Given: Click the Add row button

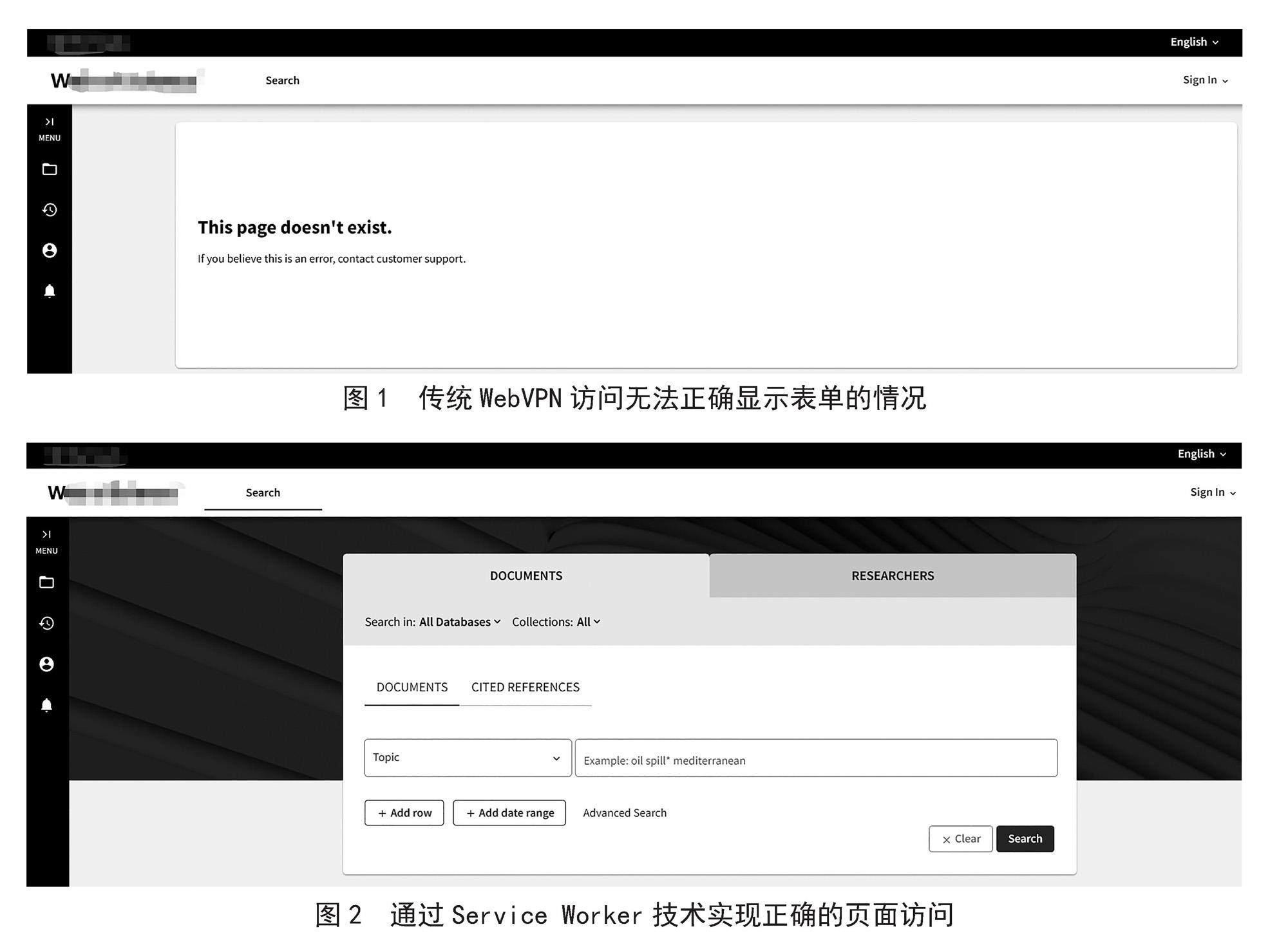Looking at the screenshot, I should [404, 813].
